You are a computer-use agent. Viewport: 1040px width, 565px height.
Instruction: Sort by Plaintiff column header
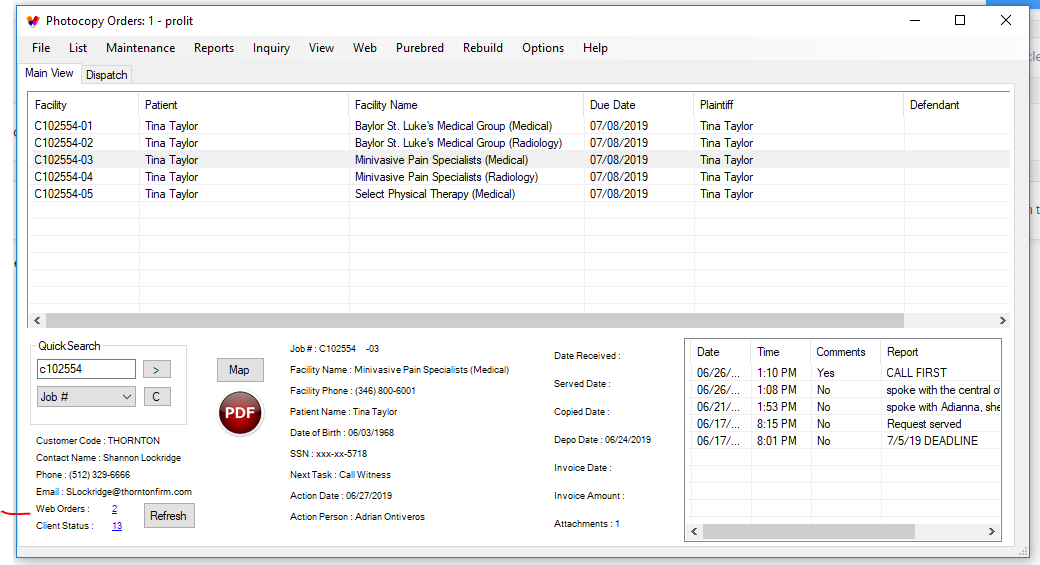tap(799, 105)
